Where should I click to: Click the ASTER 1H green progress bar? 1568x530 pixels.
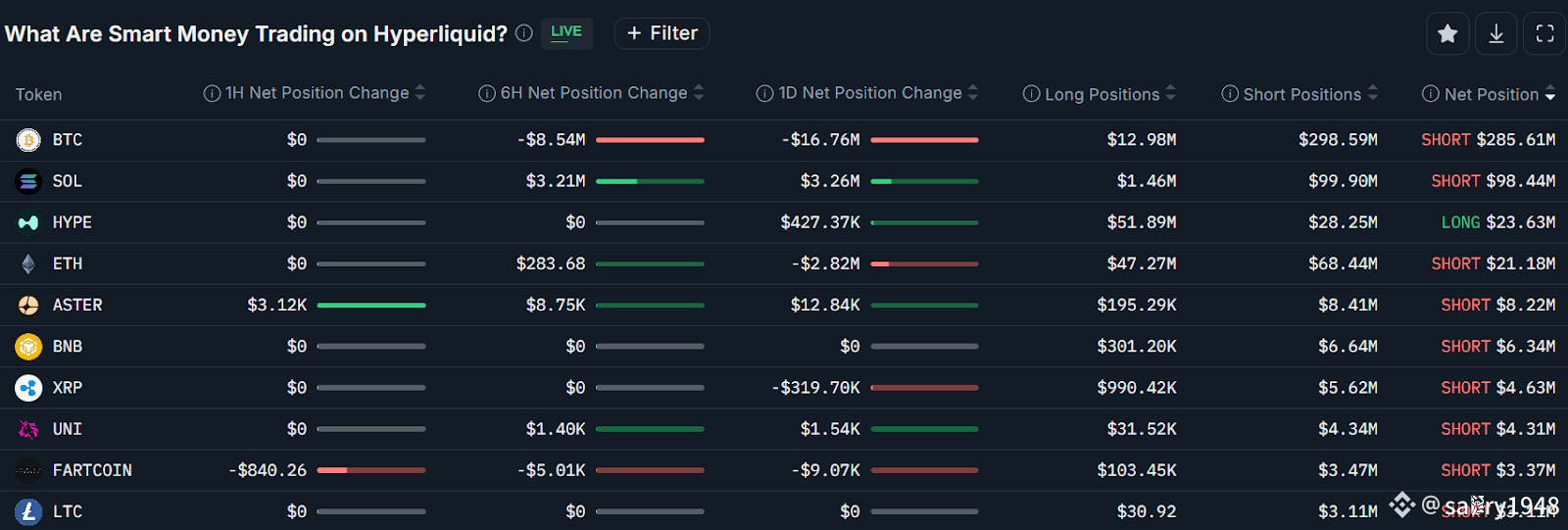pyautogui.click(x=371, y=306)
